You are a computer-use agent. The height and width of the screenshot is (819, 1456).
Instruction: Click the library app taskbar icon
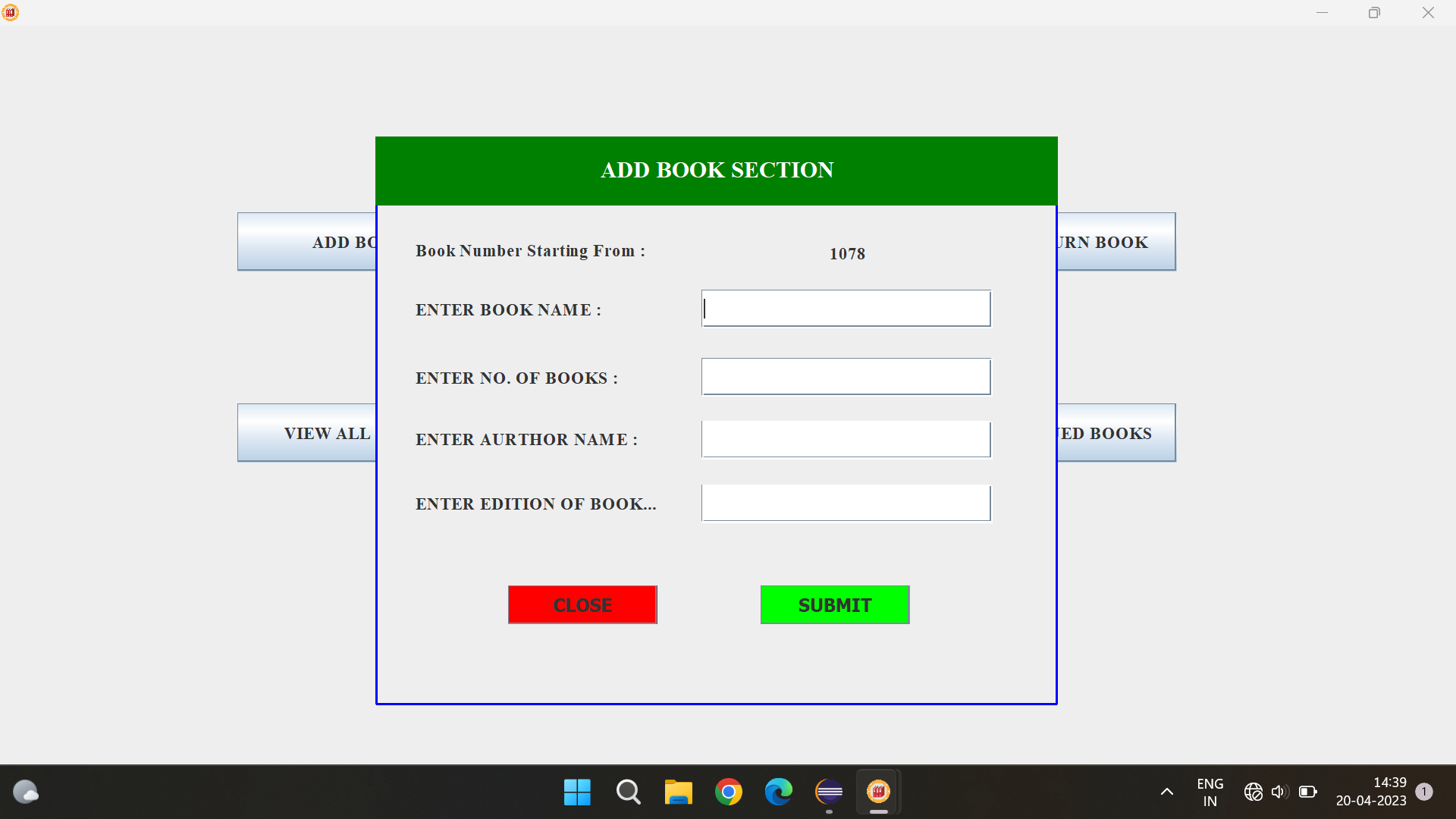coord(878,792)
